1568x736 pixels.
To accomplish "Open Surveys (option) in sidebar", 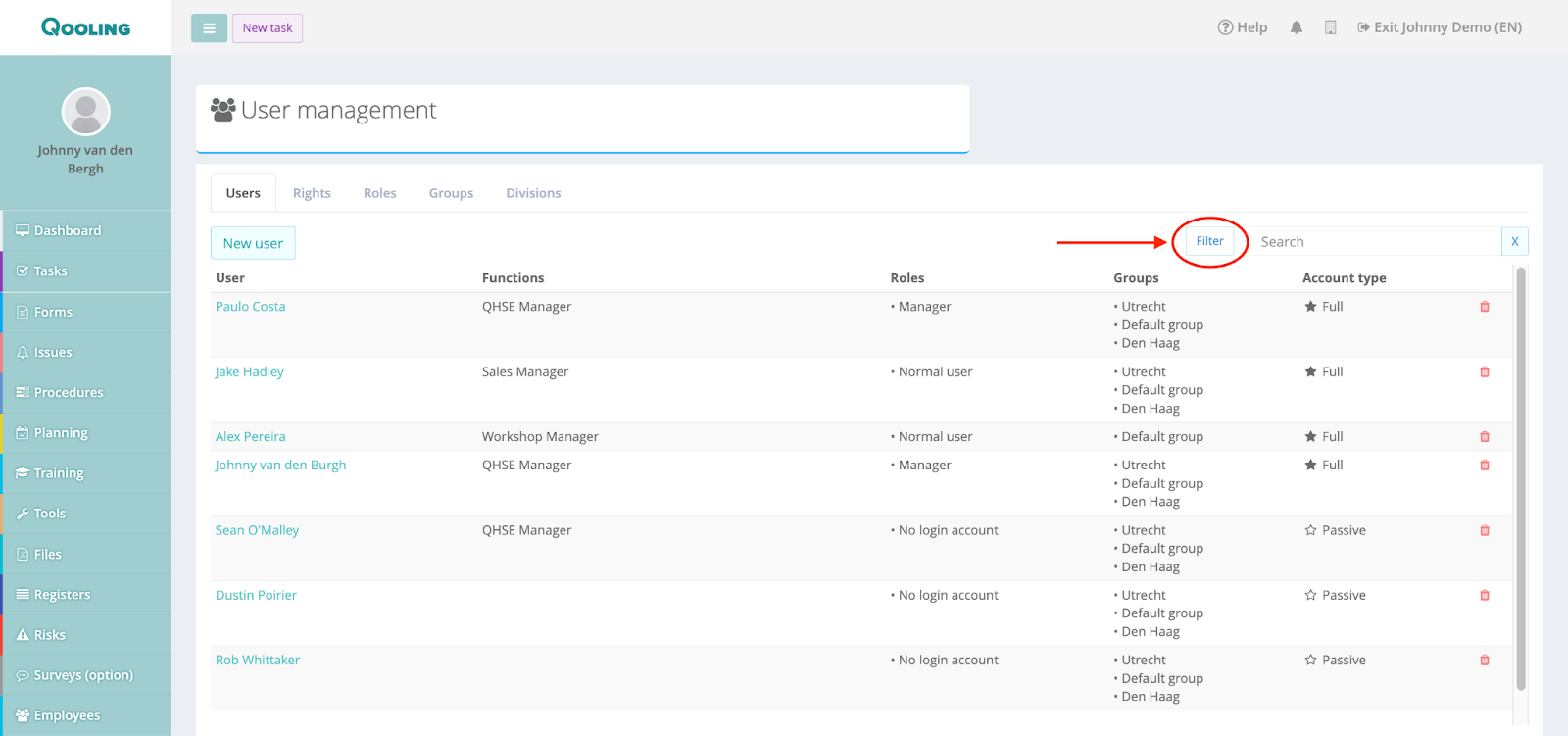I will (86, 675).
